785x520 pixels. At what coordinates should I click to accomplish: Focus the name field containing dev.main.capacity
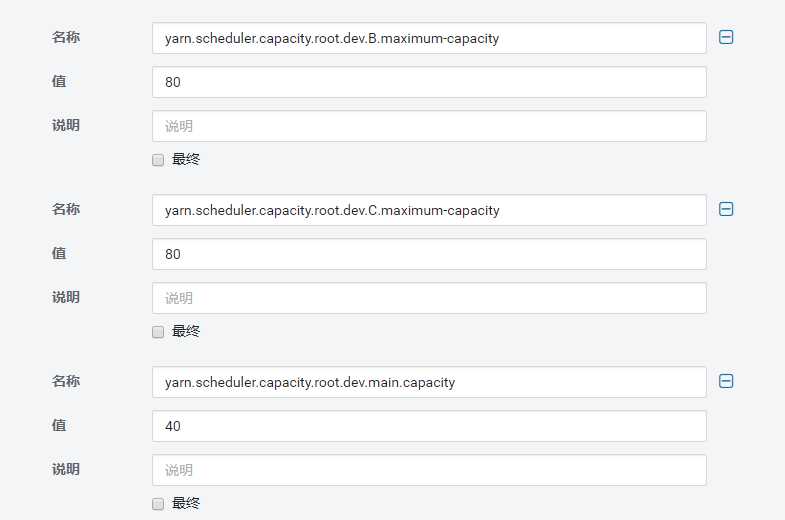click(x=429, y=382)
